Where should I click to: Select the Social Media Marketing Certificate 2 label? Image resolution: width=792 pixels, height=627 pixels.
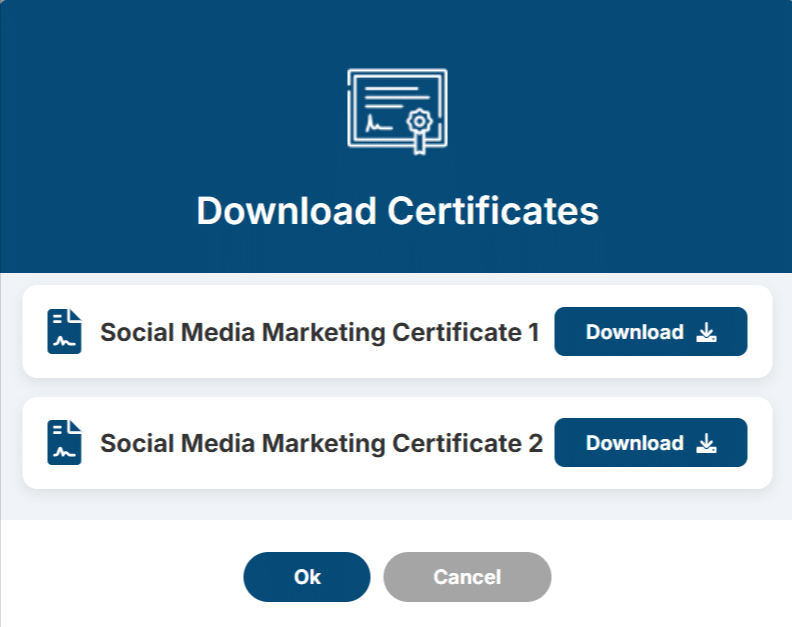click(321, 443)
